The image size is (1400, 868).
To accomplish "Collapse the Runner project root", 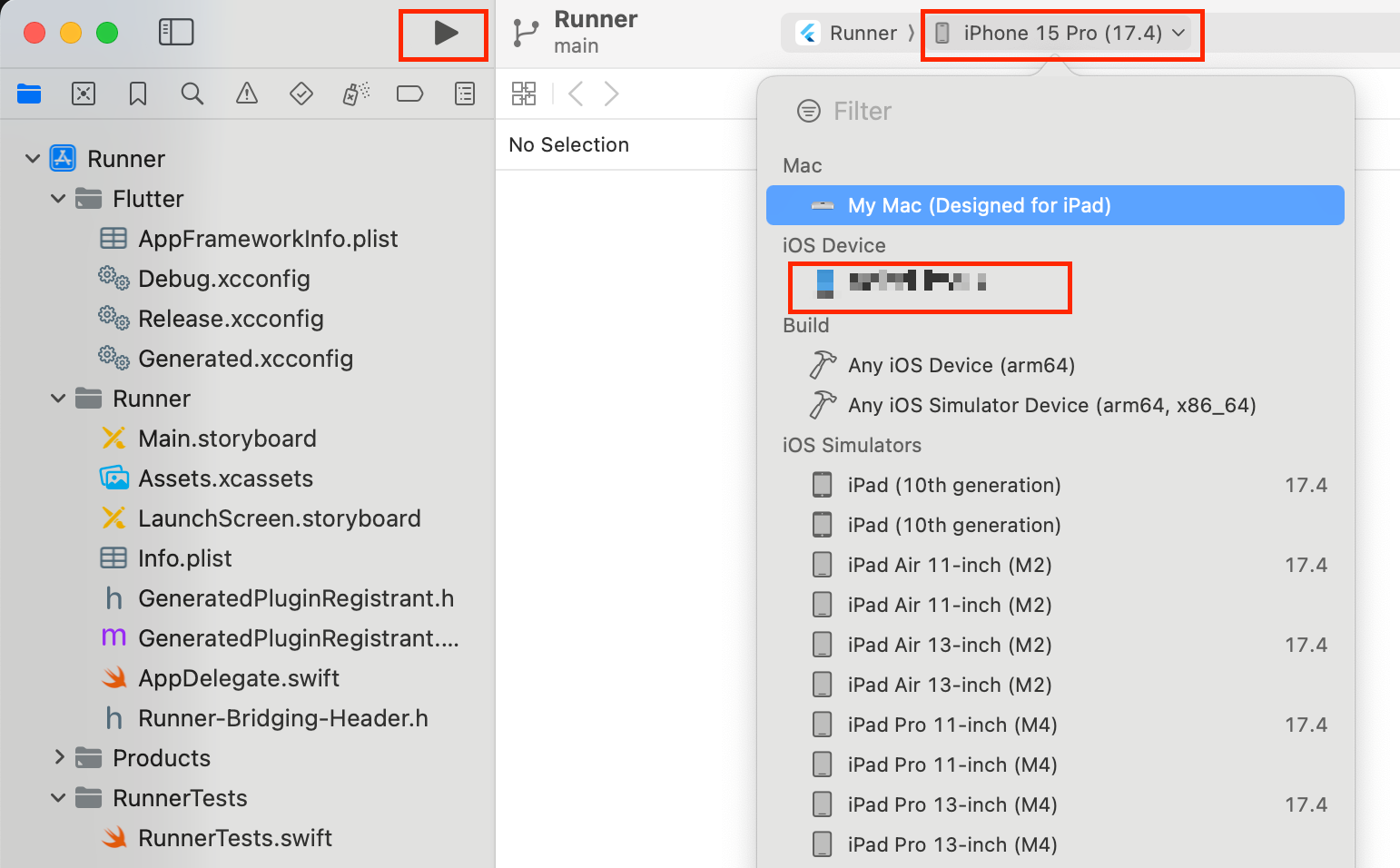I will pos(33,159).
